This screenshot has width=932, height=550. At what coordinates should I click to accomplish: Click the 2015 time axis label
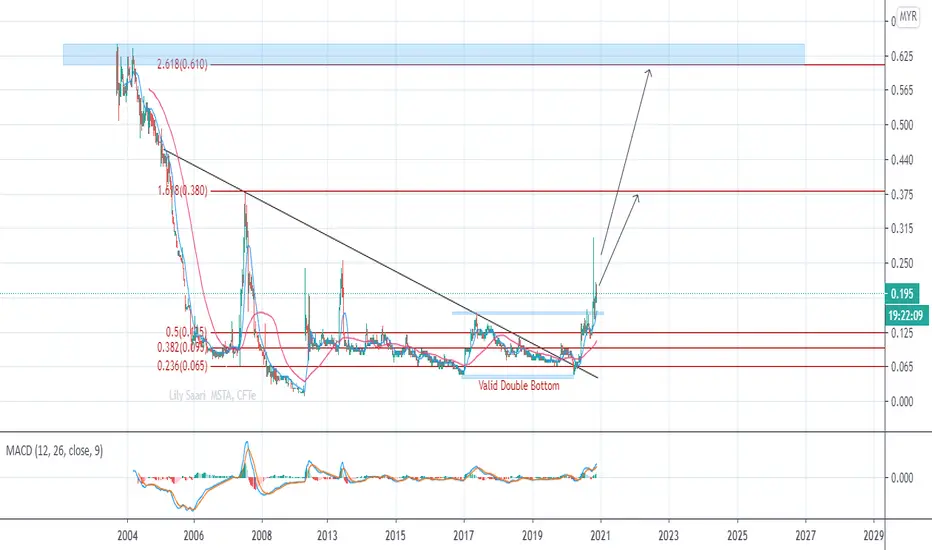pos(395,536)
